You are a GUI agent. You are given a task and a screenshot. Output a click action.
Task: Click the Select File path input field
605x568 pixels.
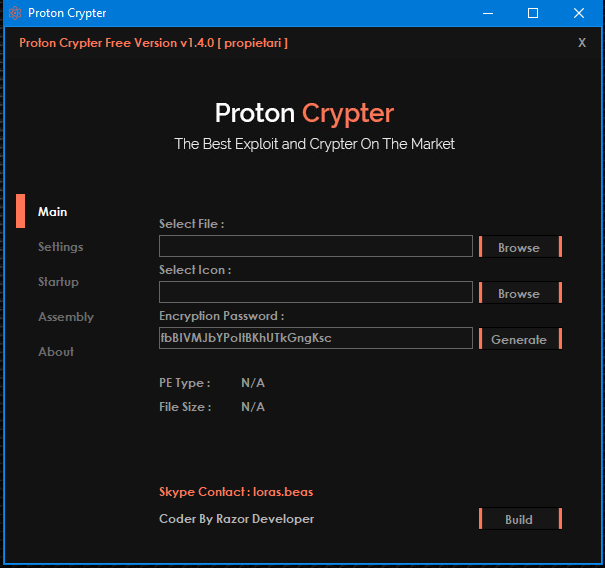click(316, 246)
